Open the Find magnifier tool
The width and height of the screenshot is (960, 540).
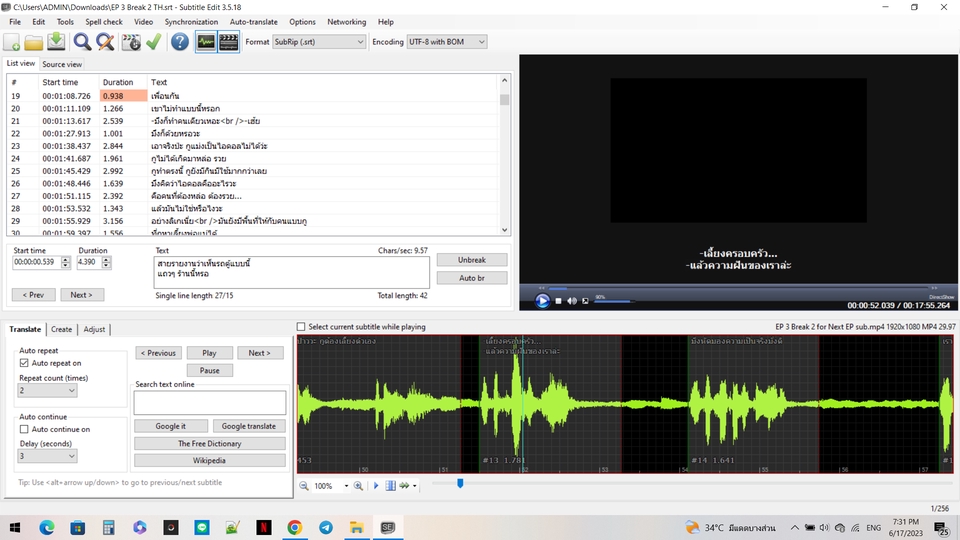(82, 42)
